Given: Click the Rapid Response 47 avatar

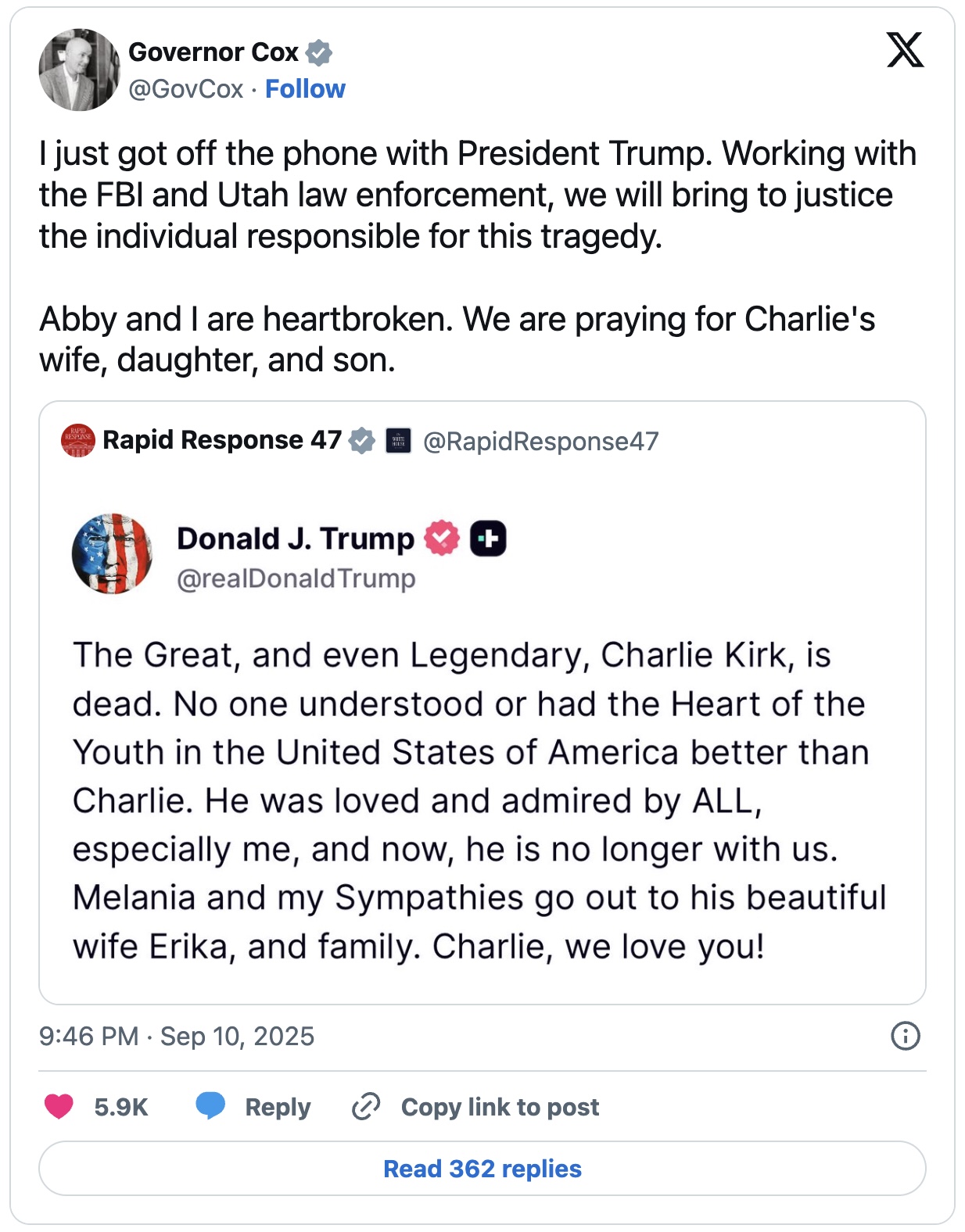Looking at the screenshot, I should [77, 441].
